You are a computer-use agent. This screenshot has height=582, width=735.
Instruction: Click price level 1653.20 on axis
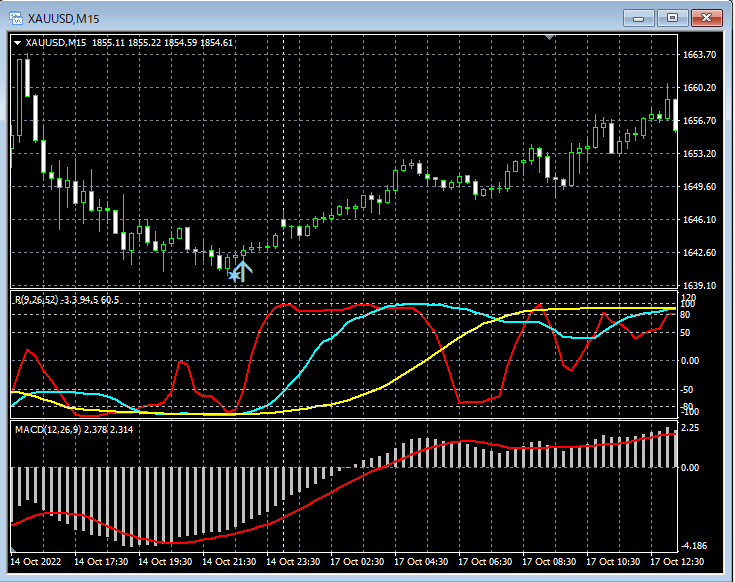699,153
